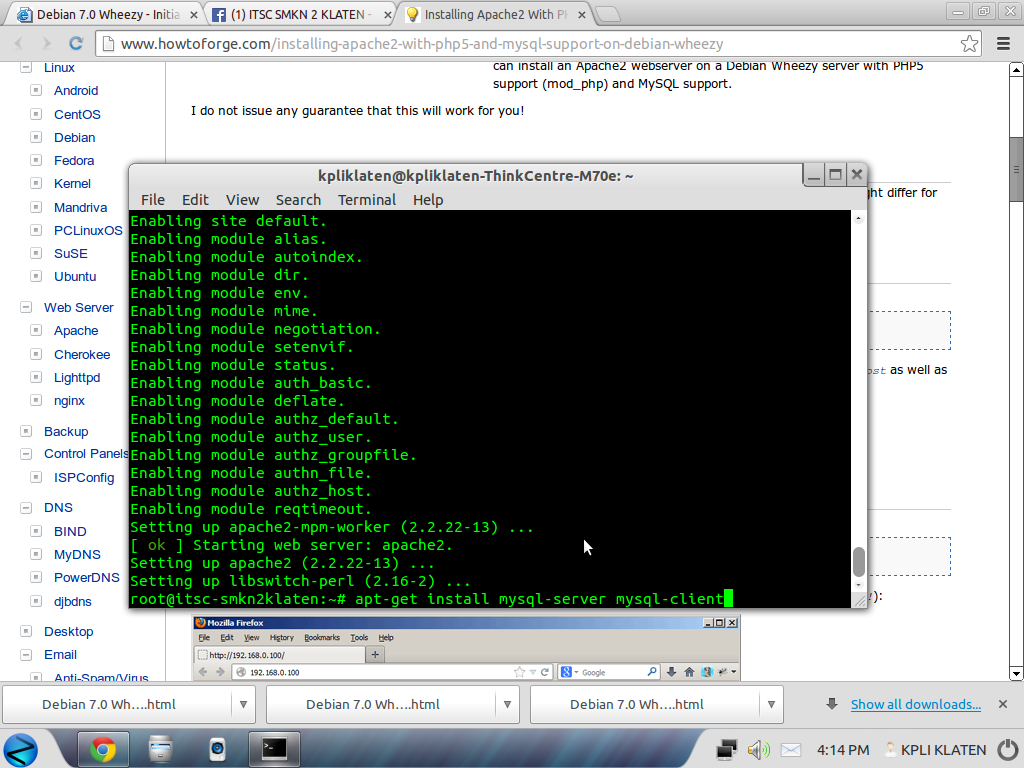Open the file manager taskbar icon
1024x768 pixels.
[160, 749]
